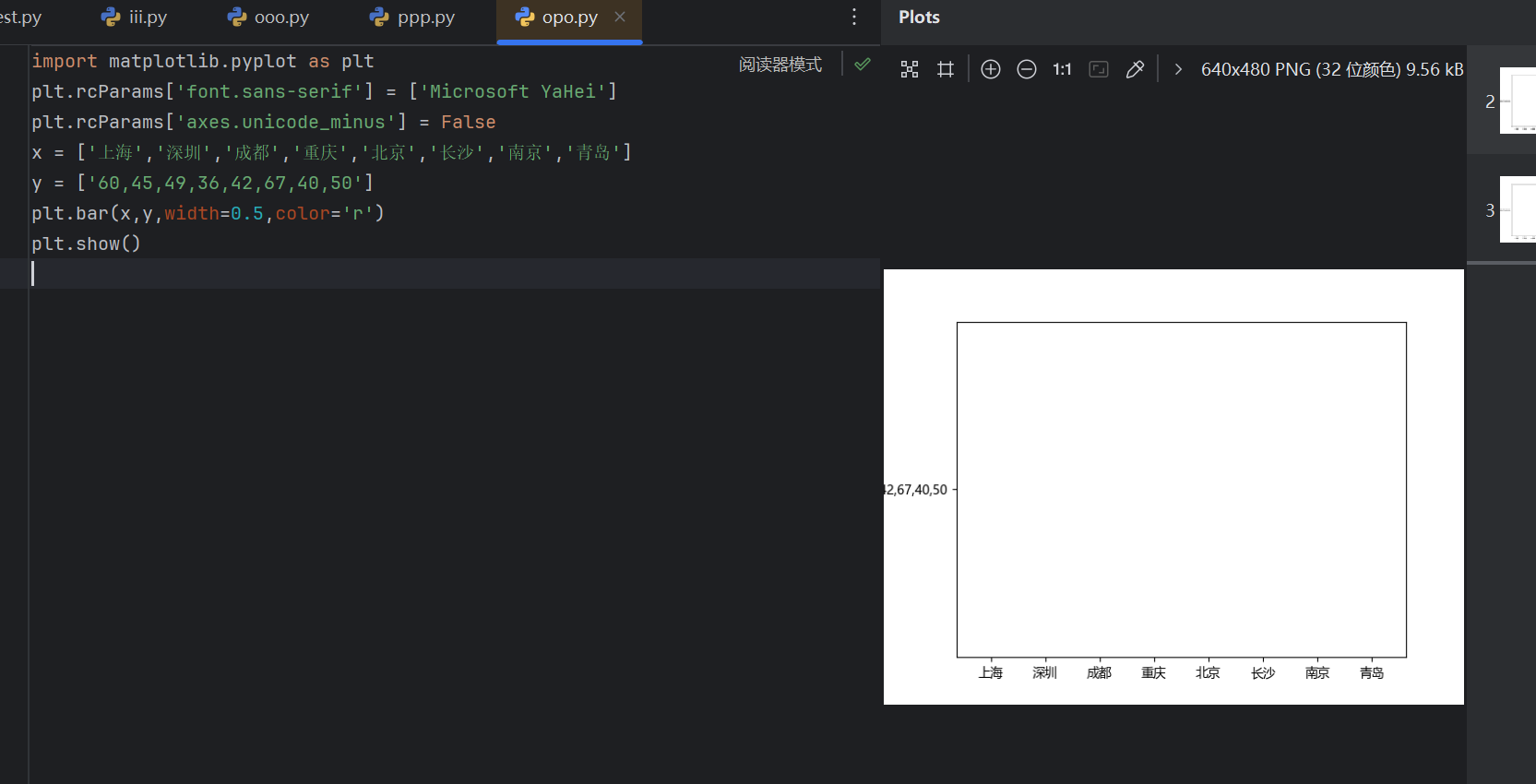
Task: Switch to the iii.py tab
Action: point(134,18)
